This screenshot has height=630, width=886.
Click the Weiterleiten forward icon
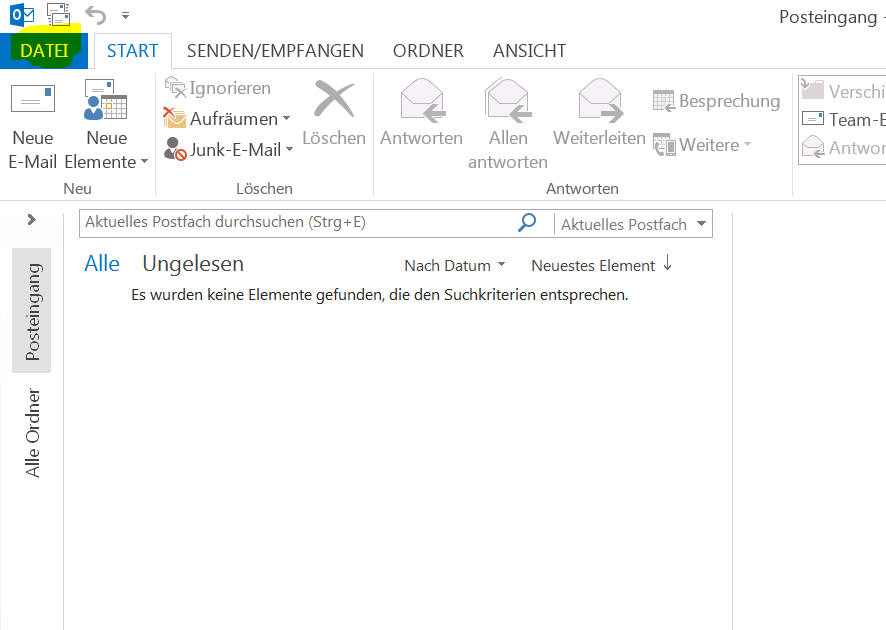pyautogui.click(x=599, y=101)
